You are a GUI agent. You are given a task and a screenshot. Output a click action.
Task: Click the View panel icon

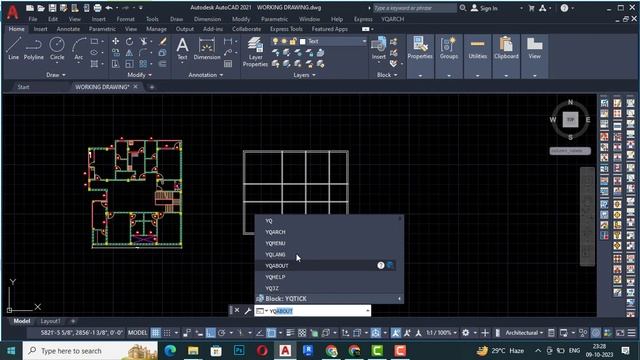pyautogui.click(x=534, y=49)
